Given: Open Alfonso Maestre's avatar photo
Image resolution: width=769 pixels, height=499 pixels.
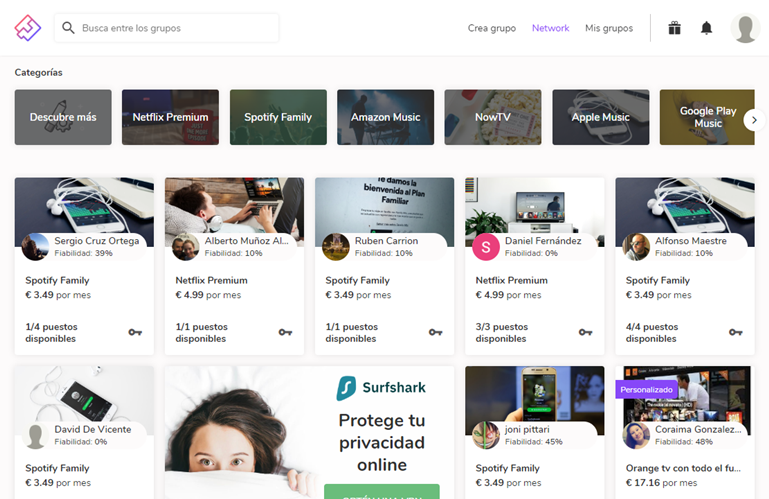Looking at the screenshot, I should pyautogui.click(x=636, y=247).
